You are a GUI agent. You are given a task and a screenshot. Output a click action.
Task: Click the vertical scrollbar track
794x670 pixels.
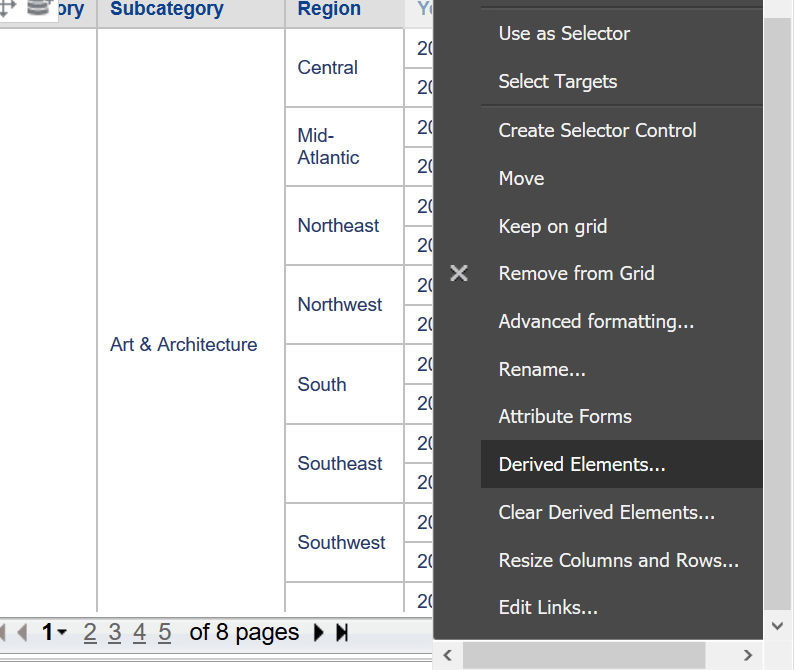(x=778, y=314)
